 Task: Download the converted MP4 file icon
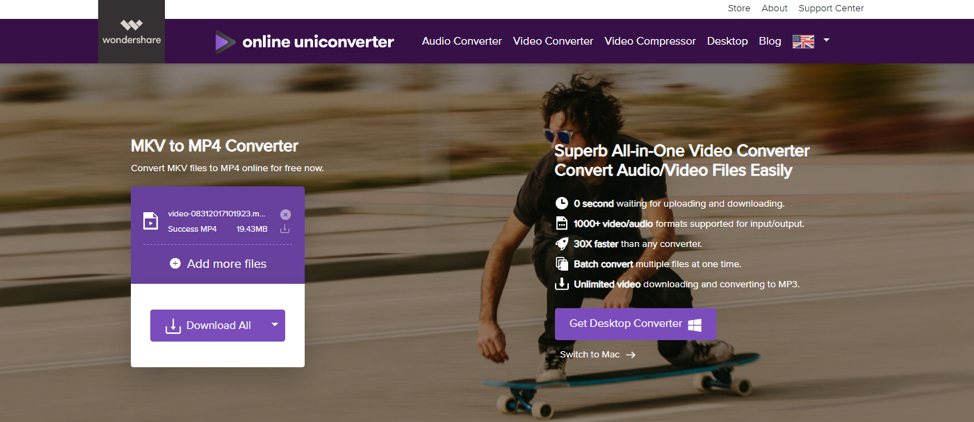(x=285, y=229)
